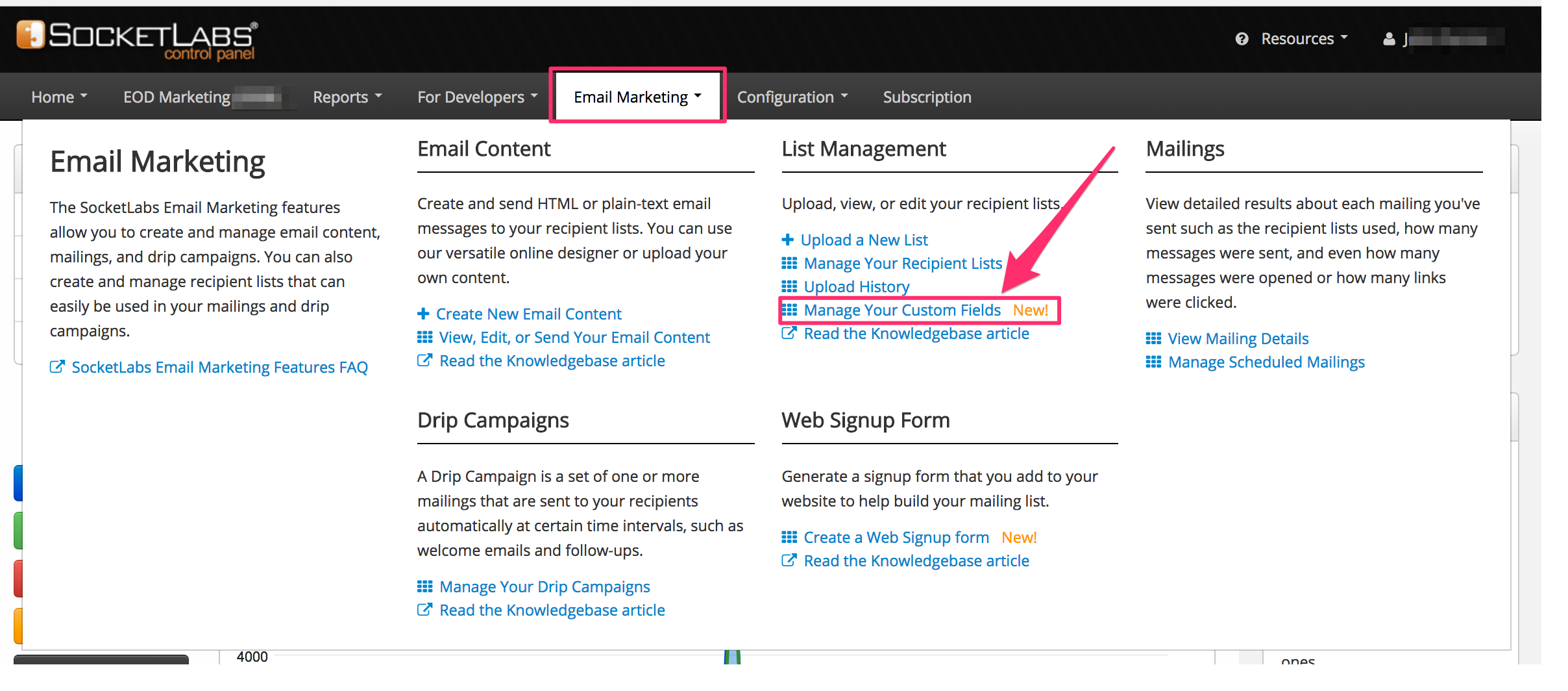Click external-link icon under Email Content section

pyautogui.click(x=424, y=360)
